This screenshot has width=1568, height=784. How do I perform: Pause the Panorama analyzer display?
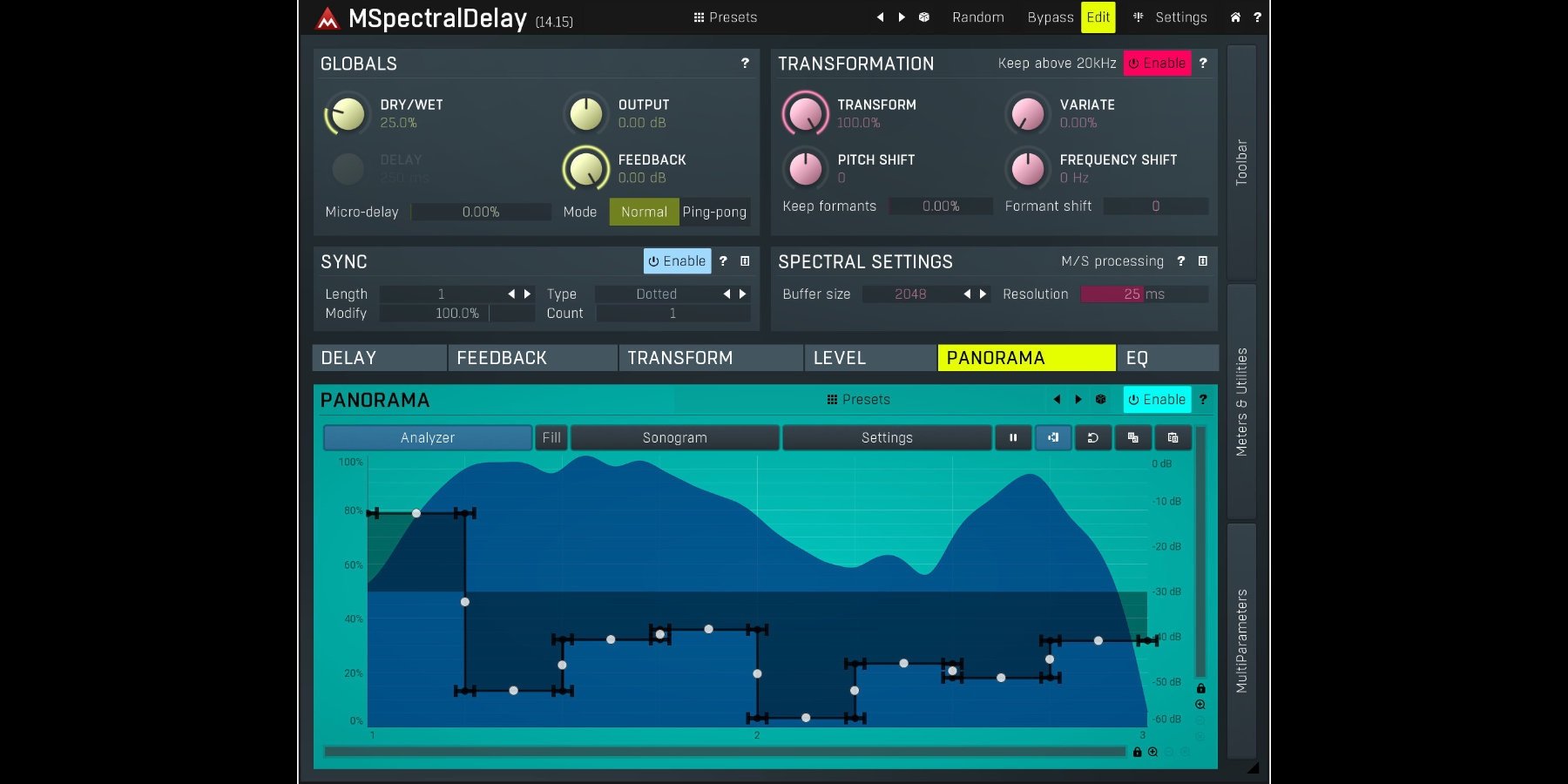point(1013,437)
